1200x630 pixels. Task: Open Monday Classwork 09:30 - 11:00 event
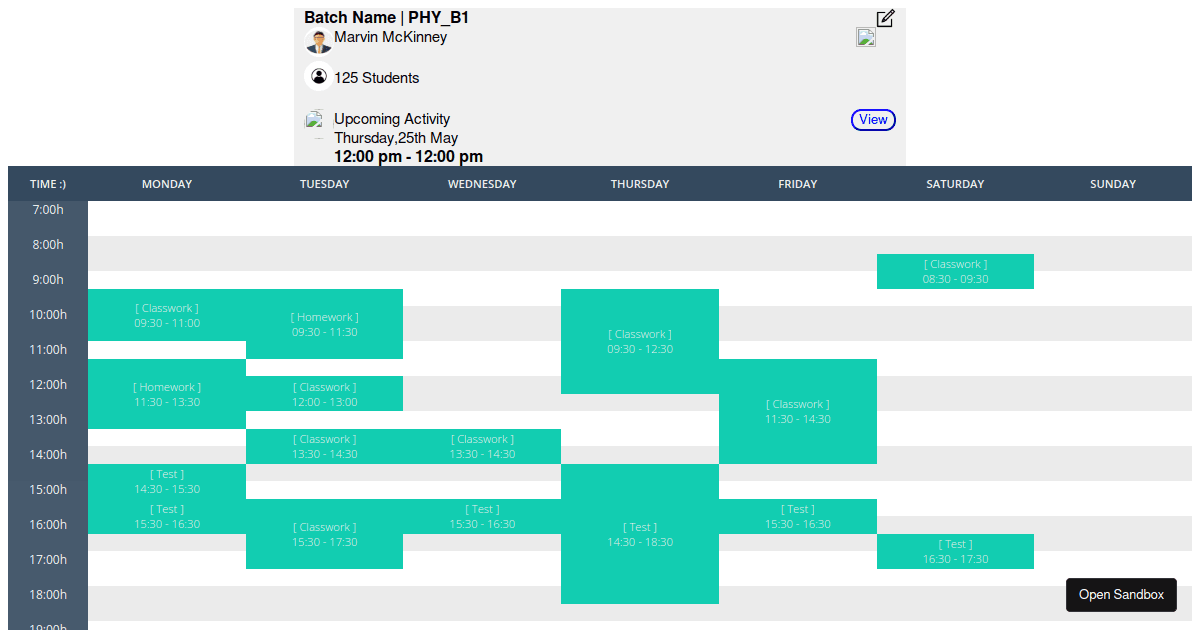tap(167, 315)
